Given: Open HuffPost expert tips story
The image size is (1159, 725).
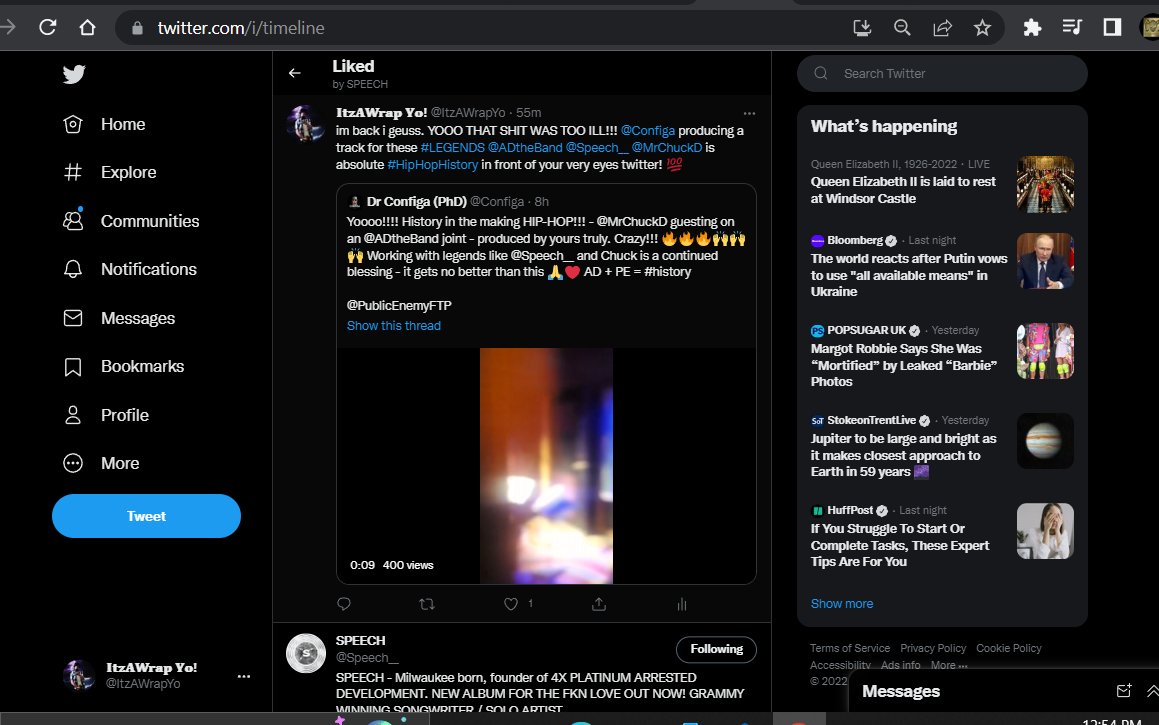Looking at the screenshot, I should tap(900, 545).
